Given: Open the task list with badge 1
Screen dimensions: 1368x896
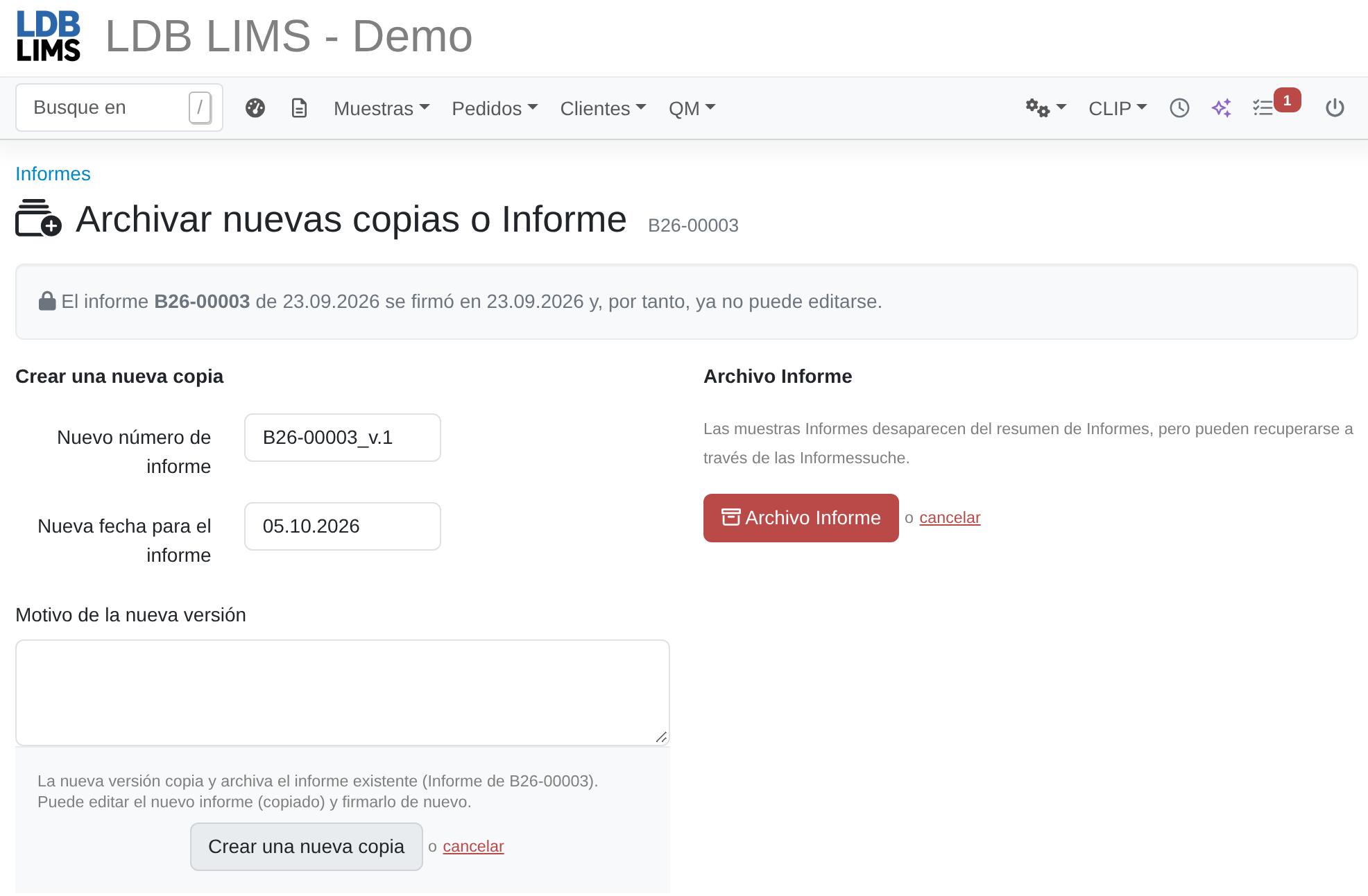Looking at the screenshot, I should tap(1276, 105).
